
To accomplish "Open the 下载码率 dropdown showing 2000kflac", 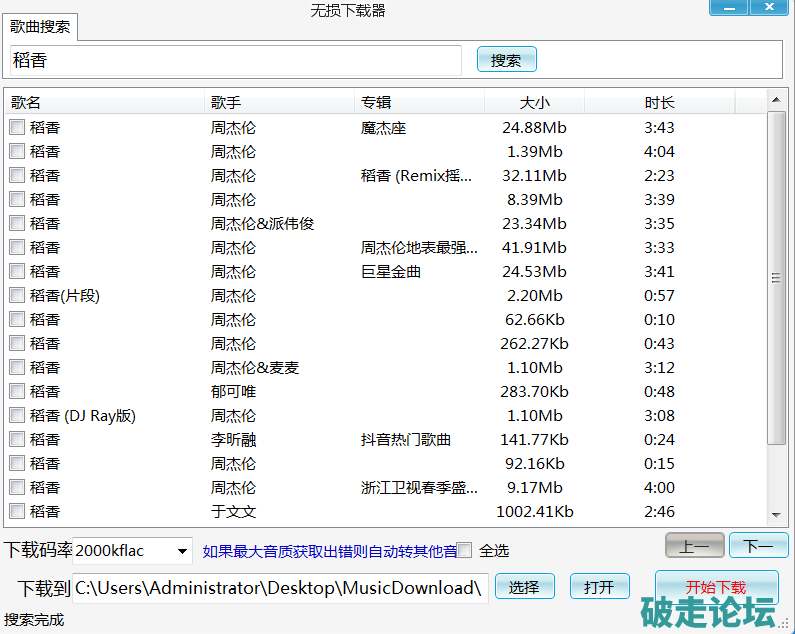I will coord(182,550).
